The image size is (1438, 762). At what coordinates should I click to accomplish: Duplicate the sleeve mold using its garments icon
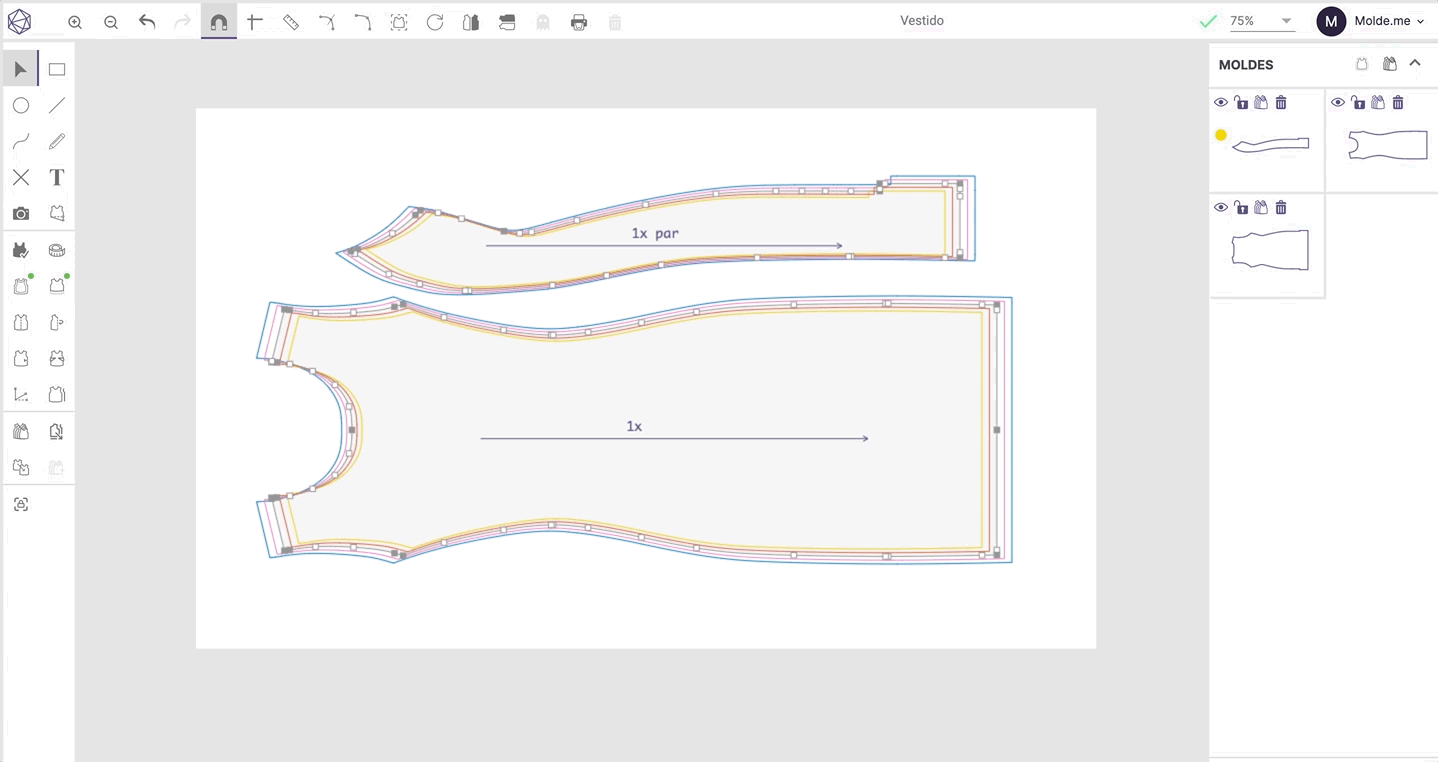click(x=1261, y=103)
